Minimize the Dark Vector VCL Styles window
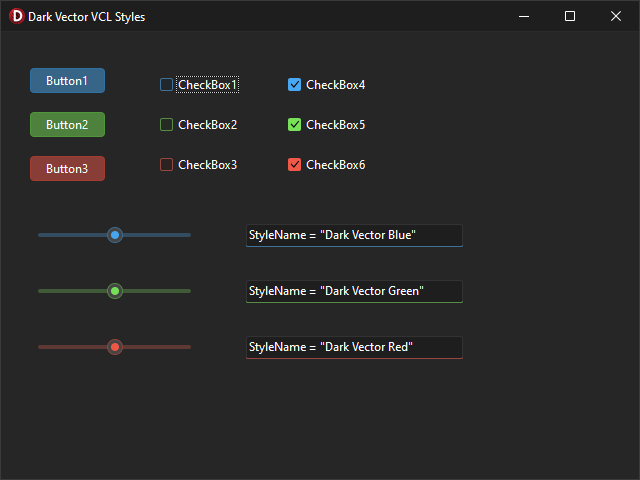Viewport: 640px width, 480px height. (524, 16)
